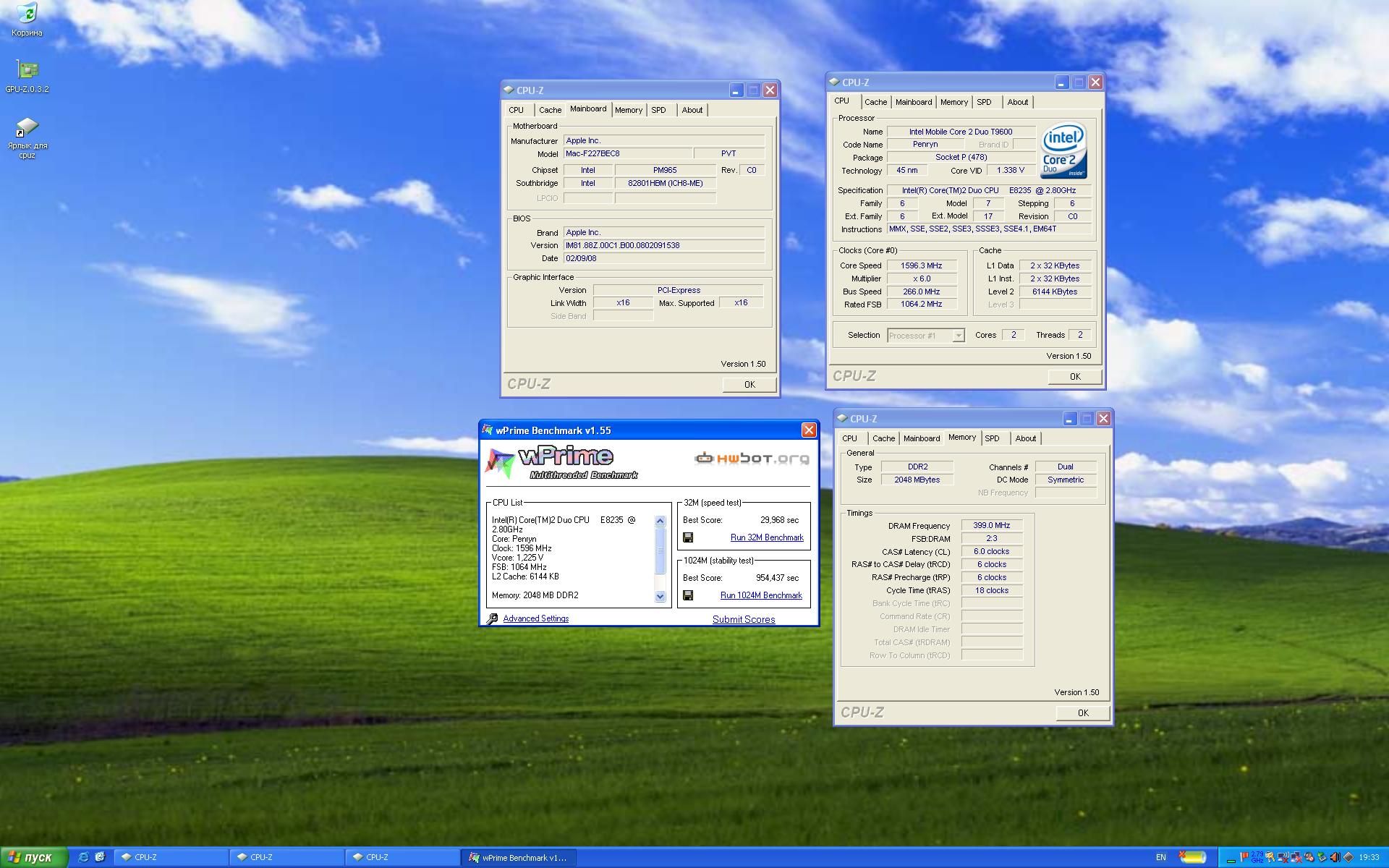
Task: Click the wireless network disconnected tray icon
Action: [1283, 857]
